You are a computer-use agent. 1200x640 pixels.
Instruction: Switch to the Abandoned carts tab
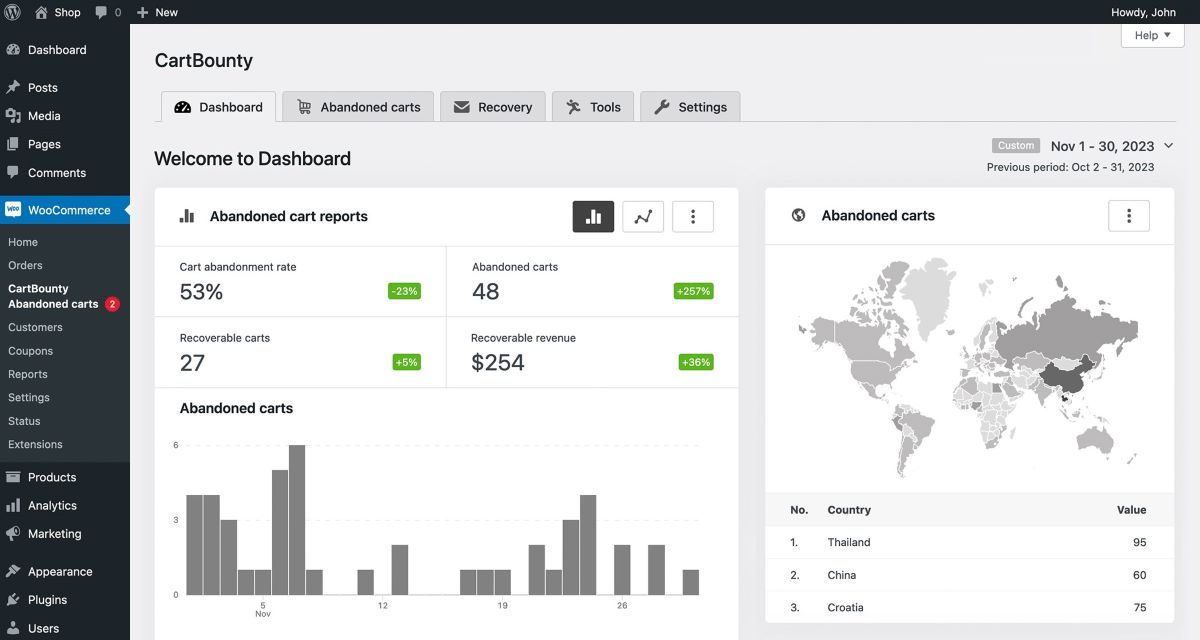[x=358, y=107]
